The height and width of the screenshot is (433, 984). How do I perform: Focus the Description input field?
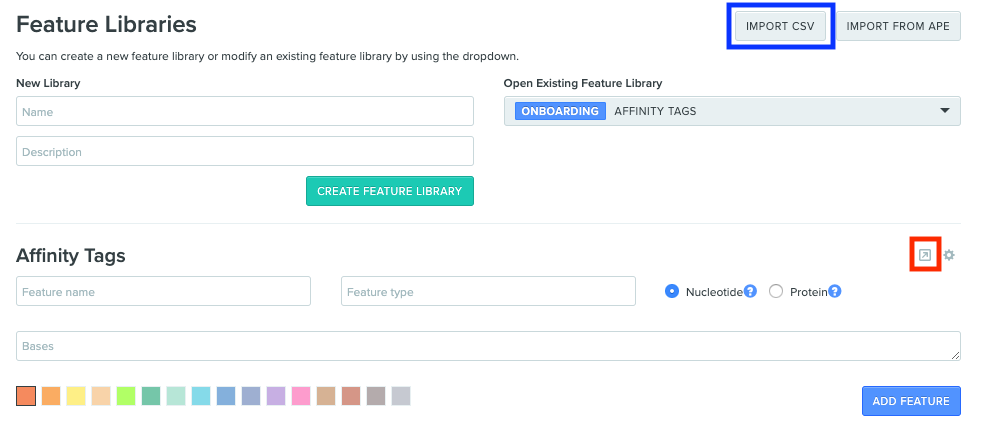pyautogui.click(x=245, y=151)
